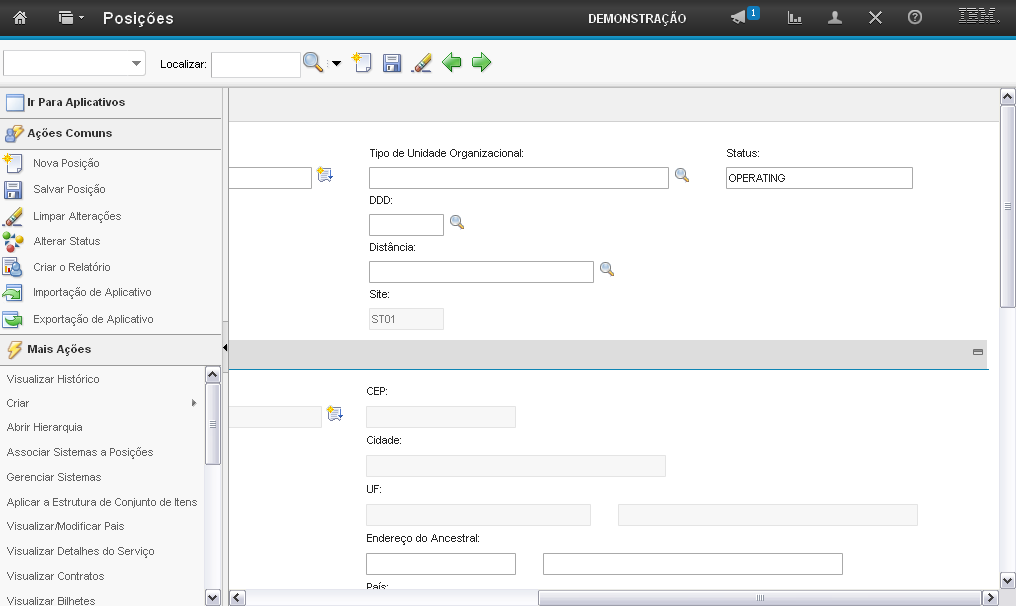1016x607 pixels.
Task: Open the bulletin board announcements icon
Action: tap(740, 18)
